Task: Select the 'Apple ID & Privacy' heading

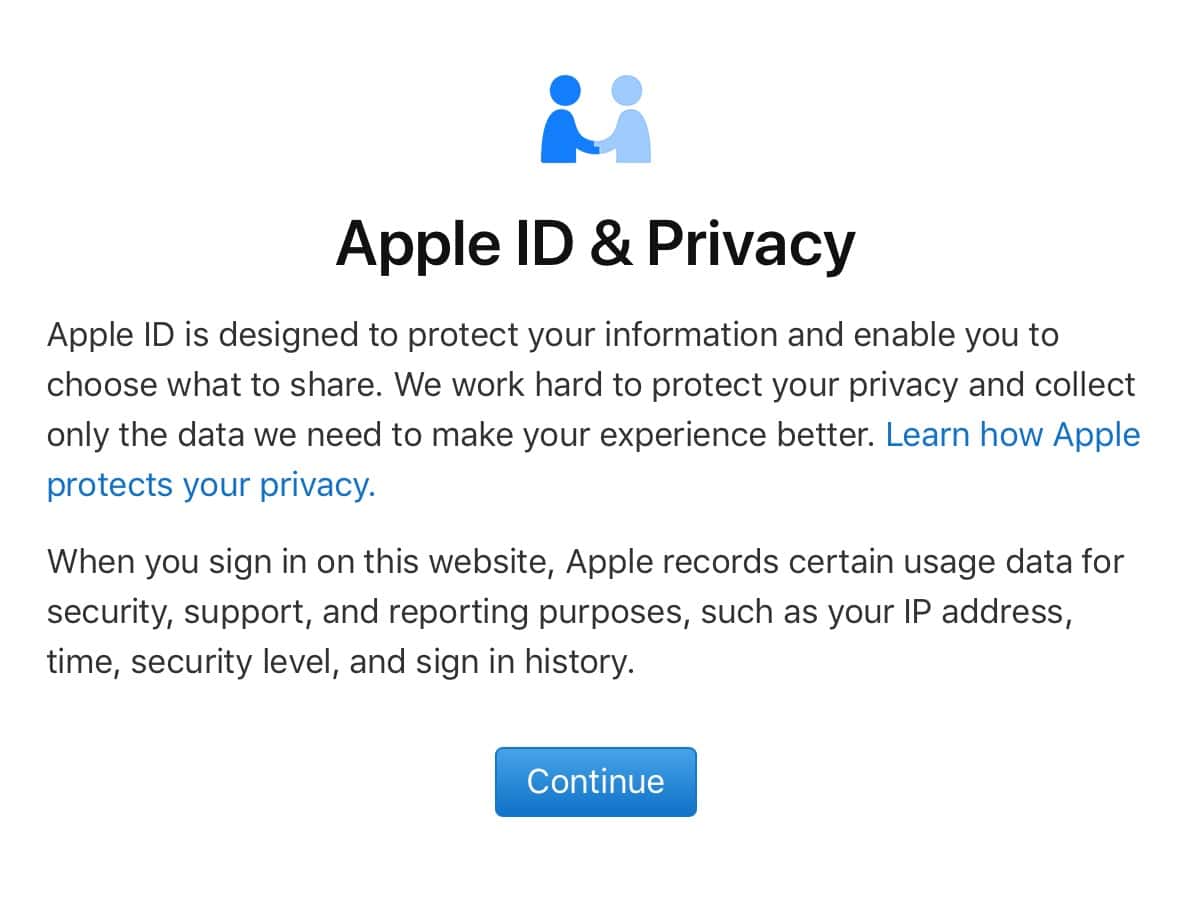Action: 596,243
